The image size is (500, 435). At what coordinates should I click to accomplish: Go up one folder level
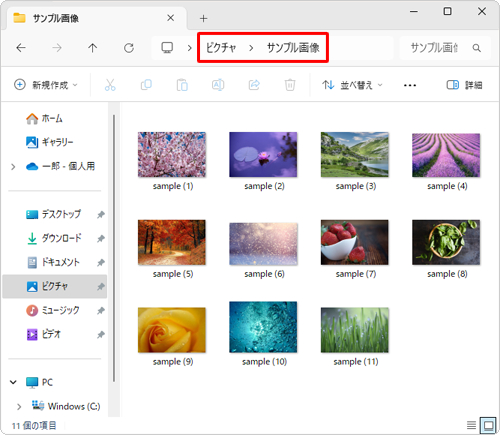pos(93,48)
